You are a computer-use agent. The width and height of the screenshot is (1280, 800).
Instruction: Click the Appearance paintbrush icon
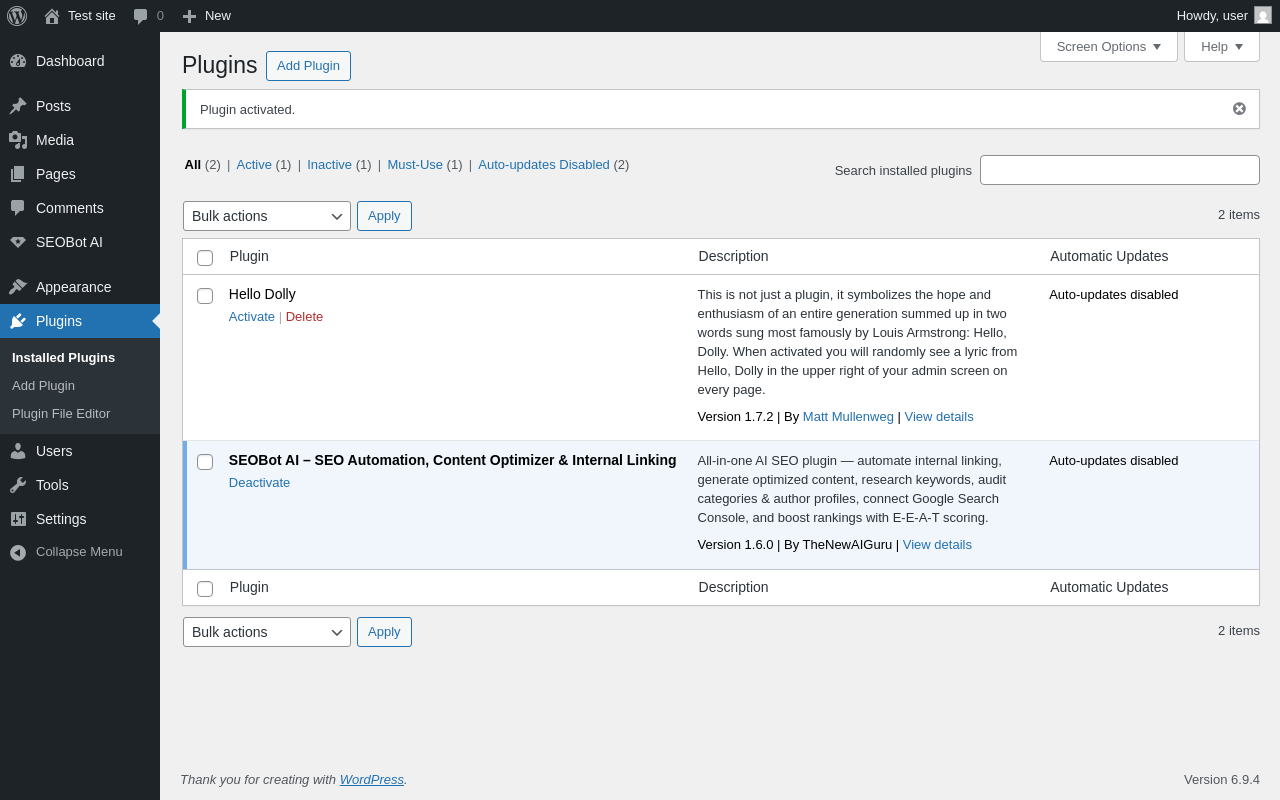[x=18, y=287]
